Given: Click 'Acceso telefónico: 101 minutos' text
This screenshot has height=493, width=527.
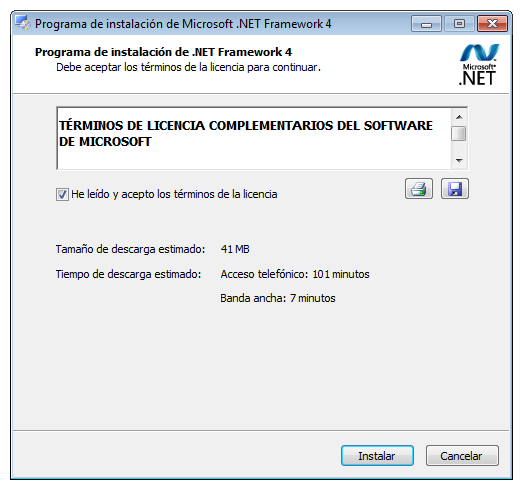Looking at the screenshot, I should [295, 274].
